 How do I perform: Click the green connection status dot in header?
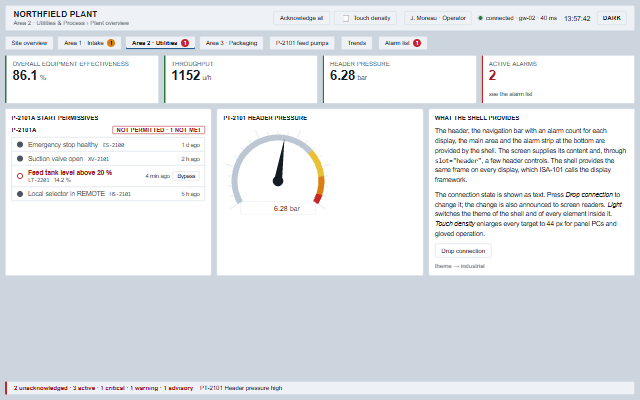pyautogui.click(x=480, y=18)
